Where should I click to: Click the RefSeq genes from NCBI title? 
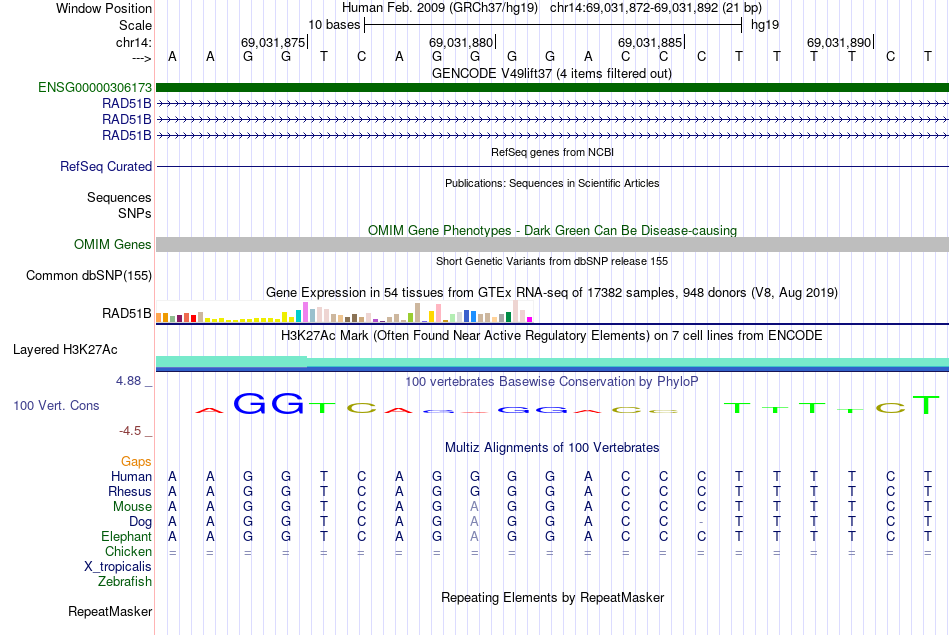[552, 152]
